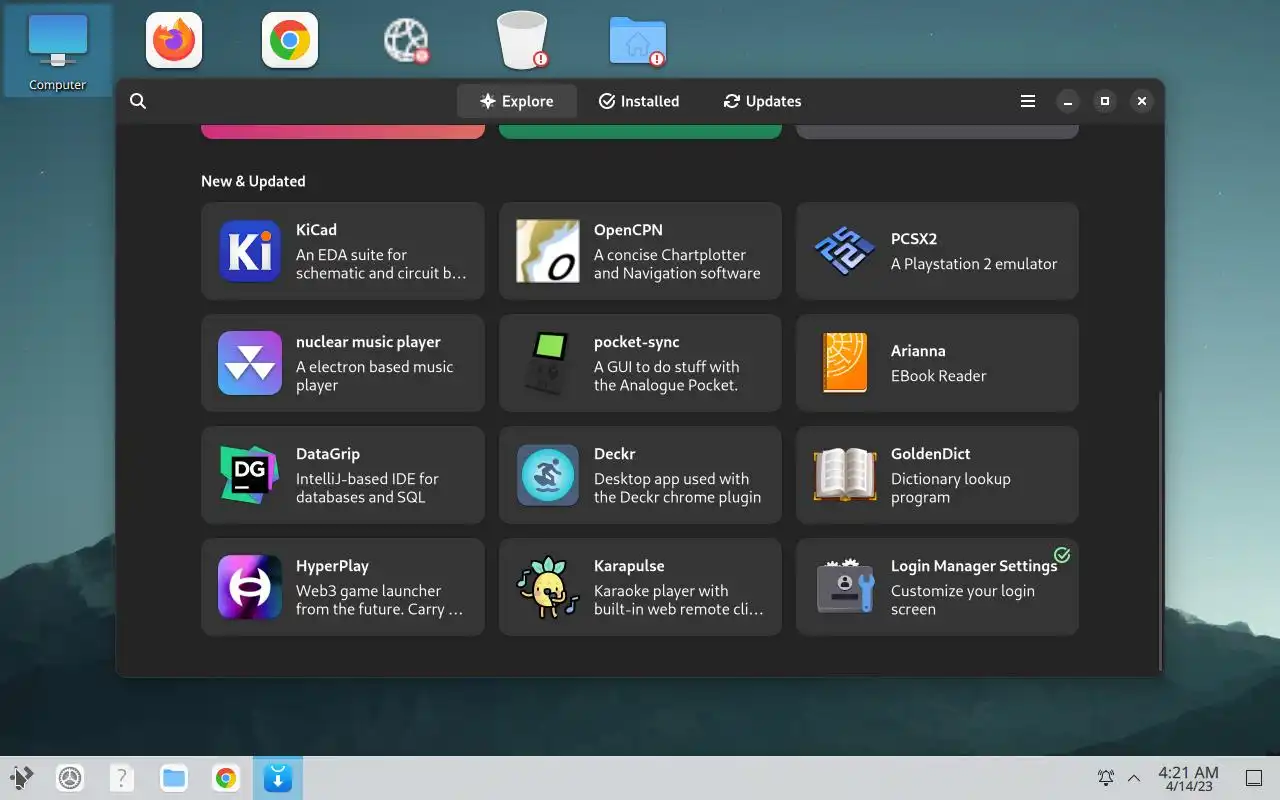This screenshot has width=1280, height=800.
Task: Click the OpenCPN app icon
Action: tap(547, 251)
